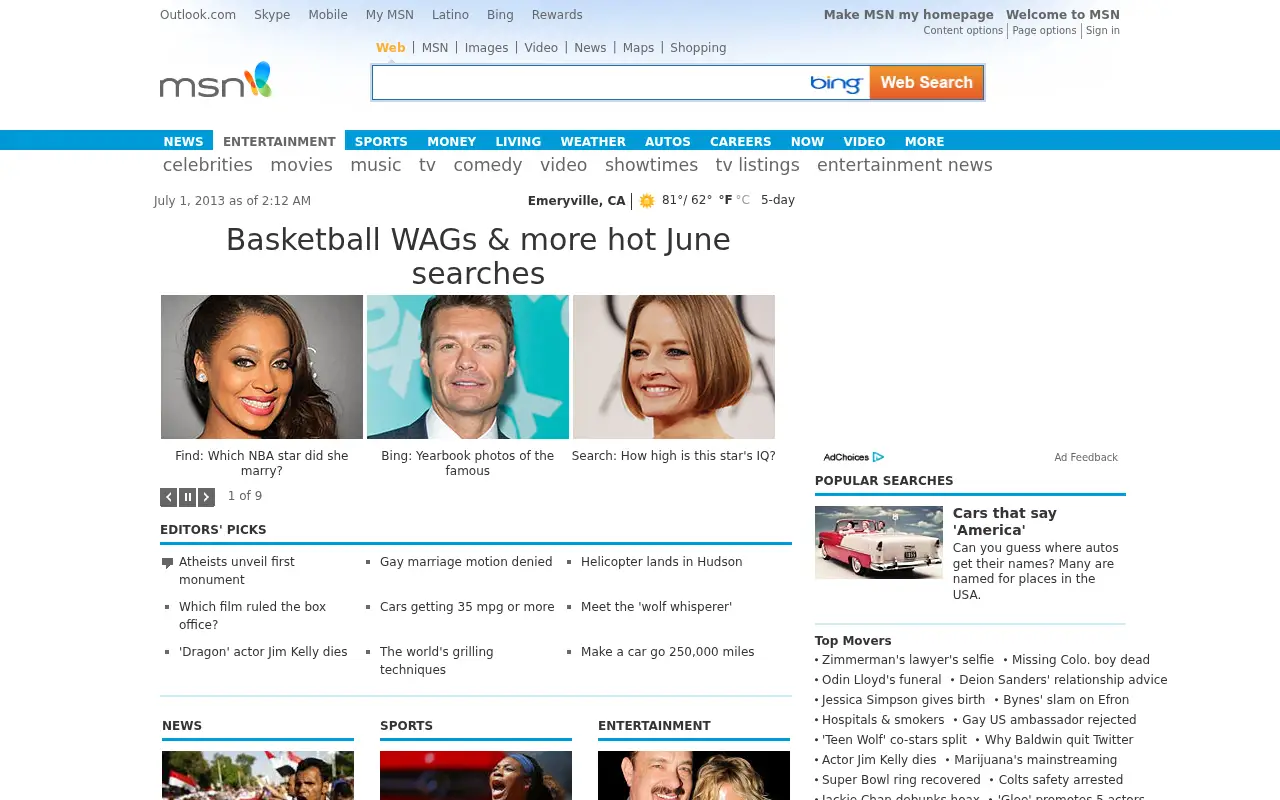Screen dimensions: 1280x800
Task: Select the AUTOS navigation tab
Action: tap(668, 141)
